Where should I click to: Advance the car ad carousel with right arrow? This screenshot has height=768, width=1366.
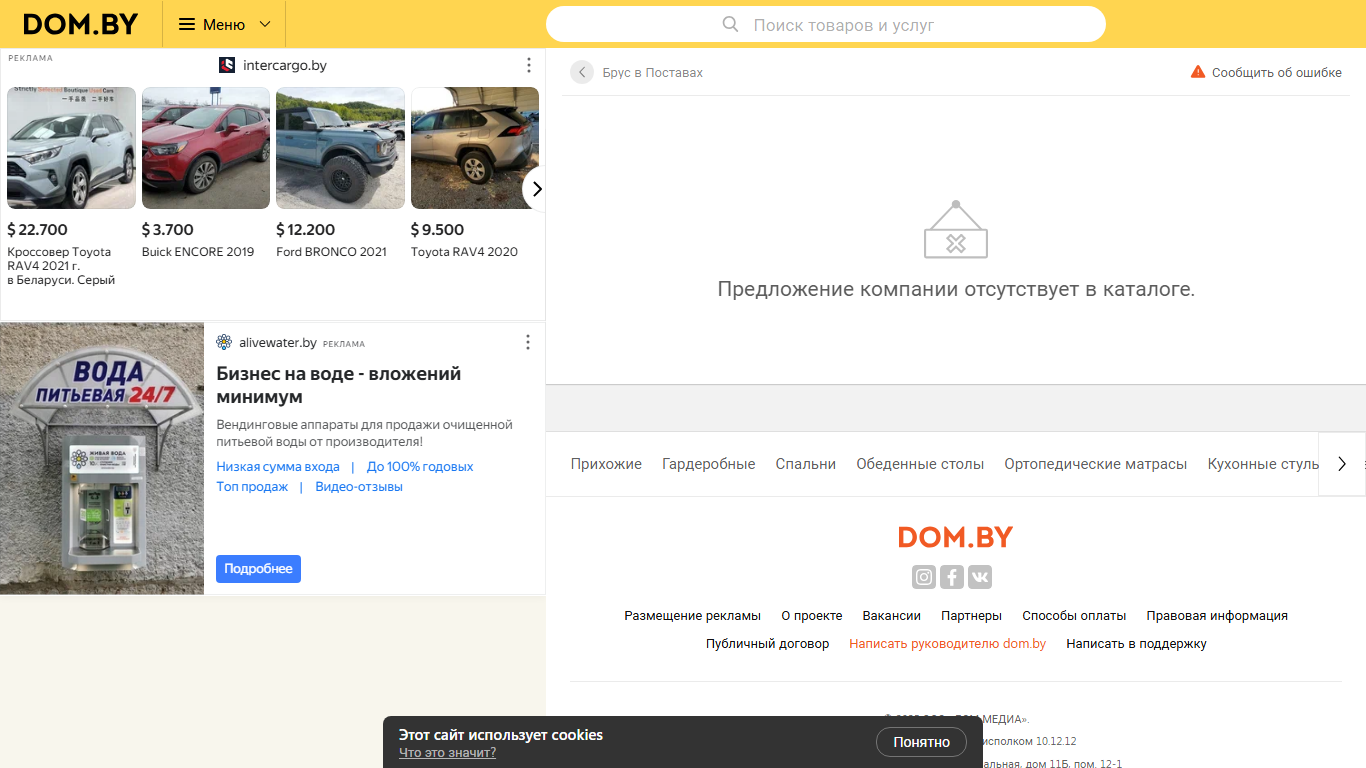(537, 188)
